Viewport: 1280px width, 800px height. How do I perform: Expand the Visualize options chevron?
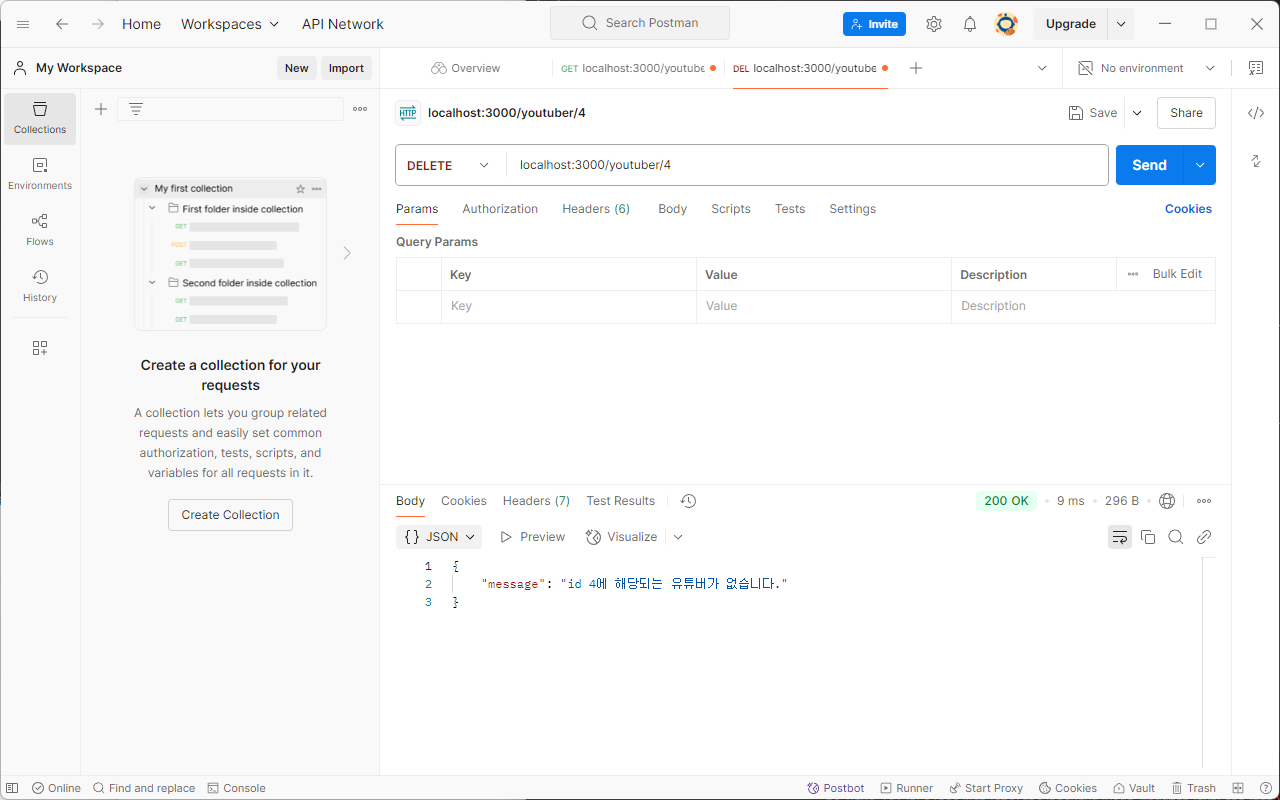[678, 537]
